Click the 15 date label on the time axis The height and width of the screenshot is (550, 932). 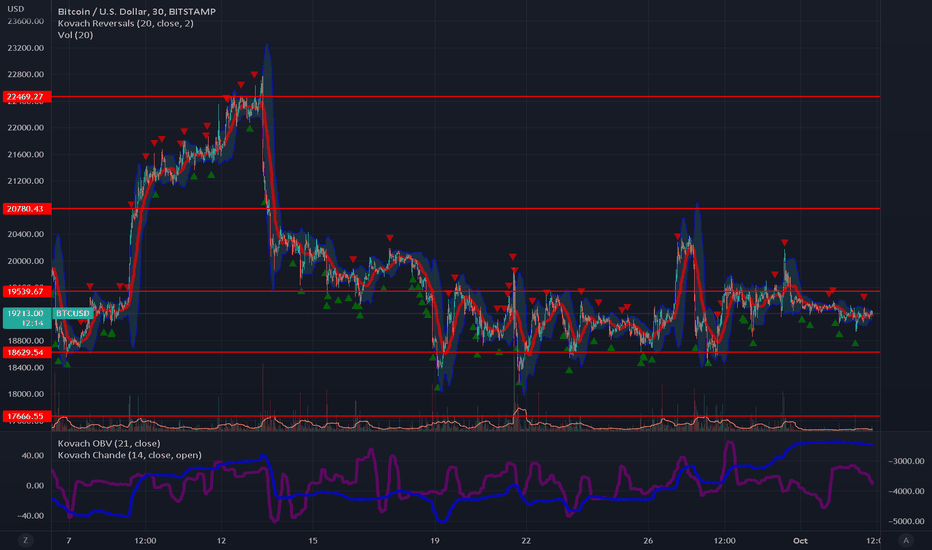pyautogui.click(x=313, y=540)
